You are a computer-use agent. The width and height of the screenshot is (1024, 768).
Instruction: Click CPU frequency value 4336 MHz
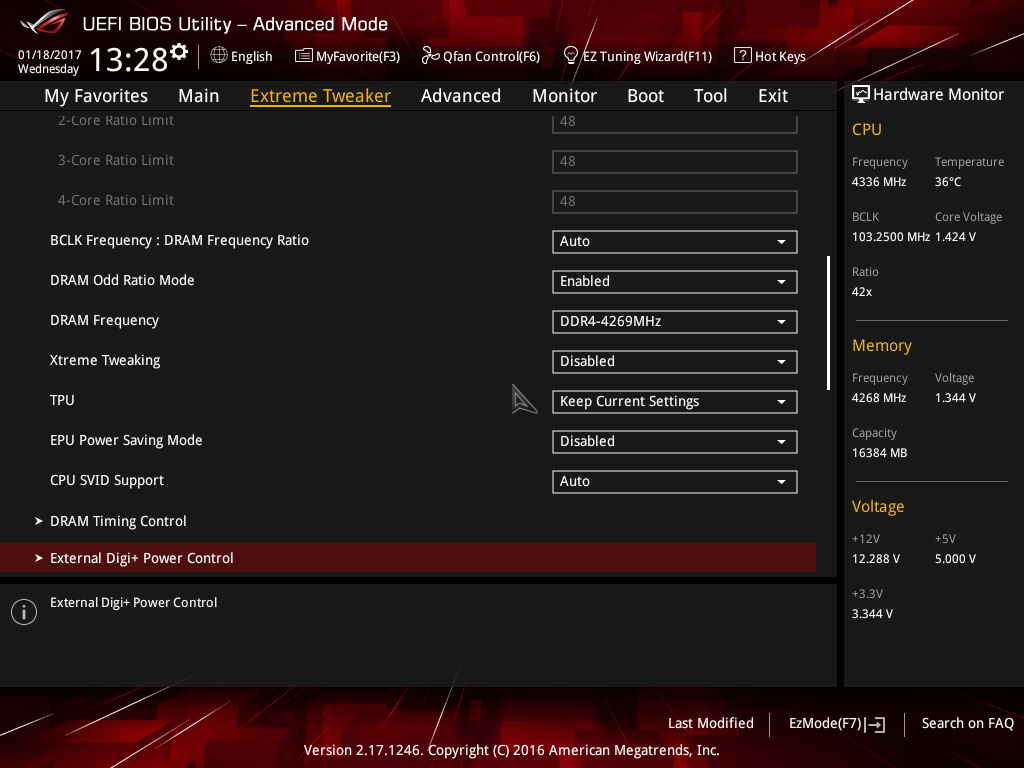[879, 182]
